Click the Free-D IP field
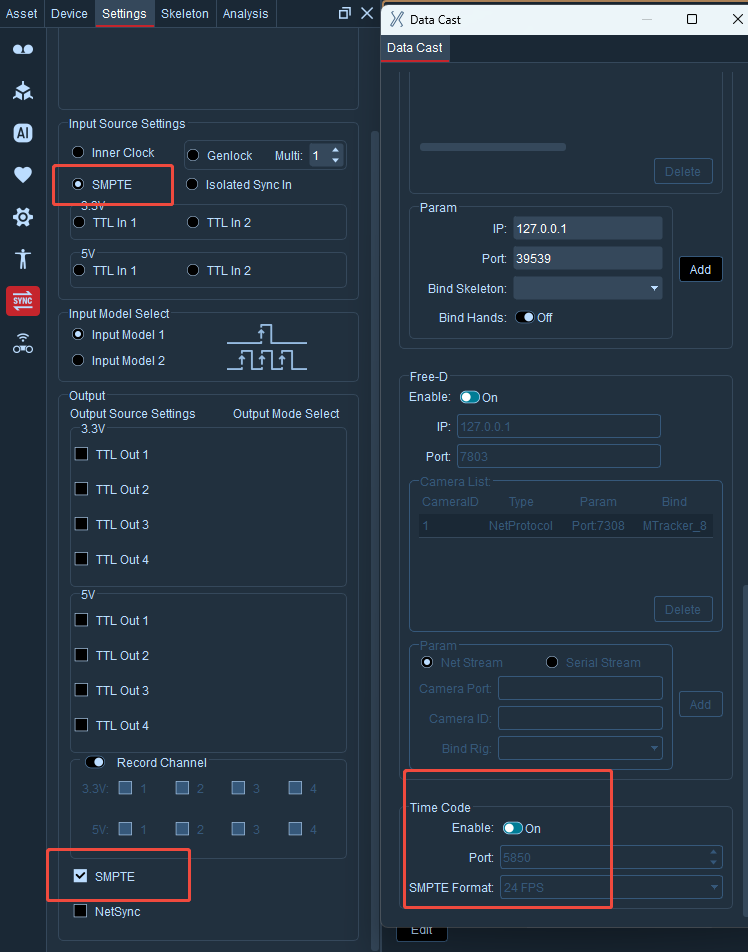The height and width of the screenshot is (952, 748). point(559,426)
